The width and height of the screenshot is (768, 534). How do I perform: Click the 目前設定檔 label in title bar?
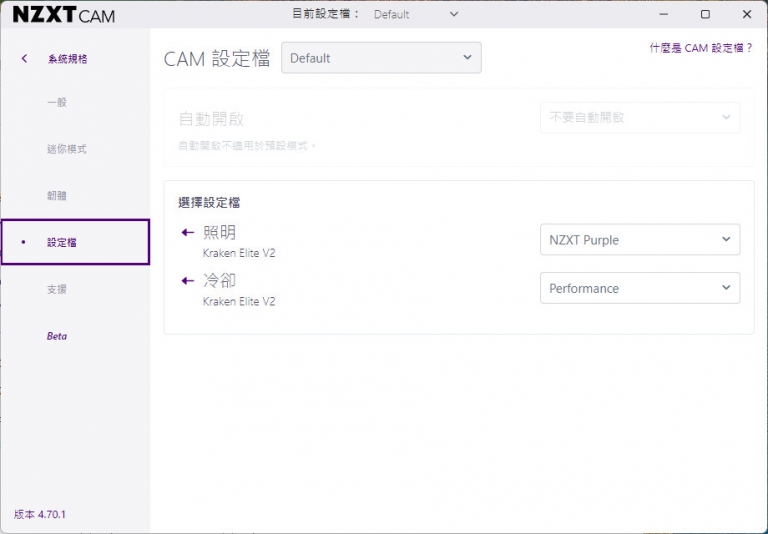pyautogui.click(x=326, y=14)
